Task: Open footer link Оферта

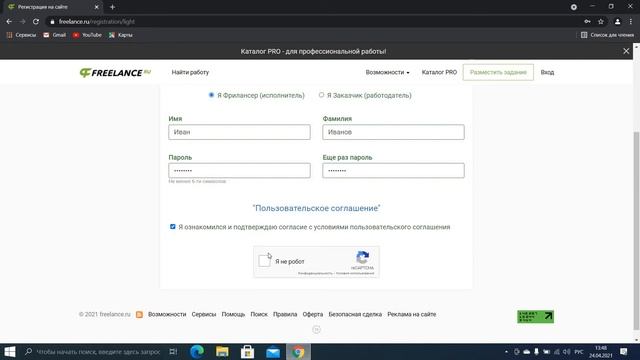Action: coord(313,314)
